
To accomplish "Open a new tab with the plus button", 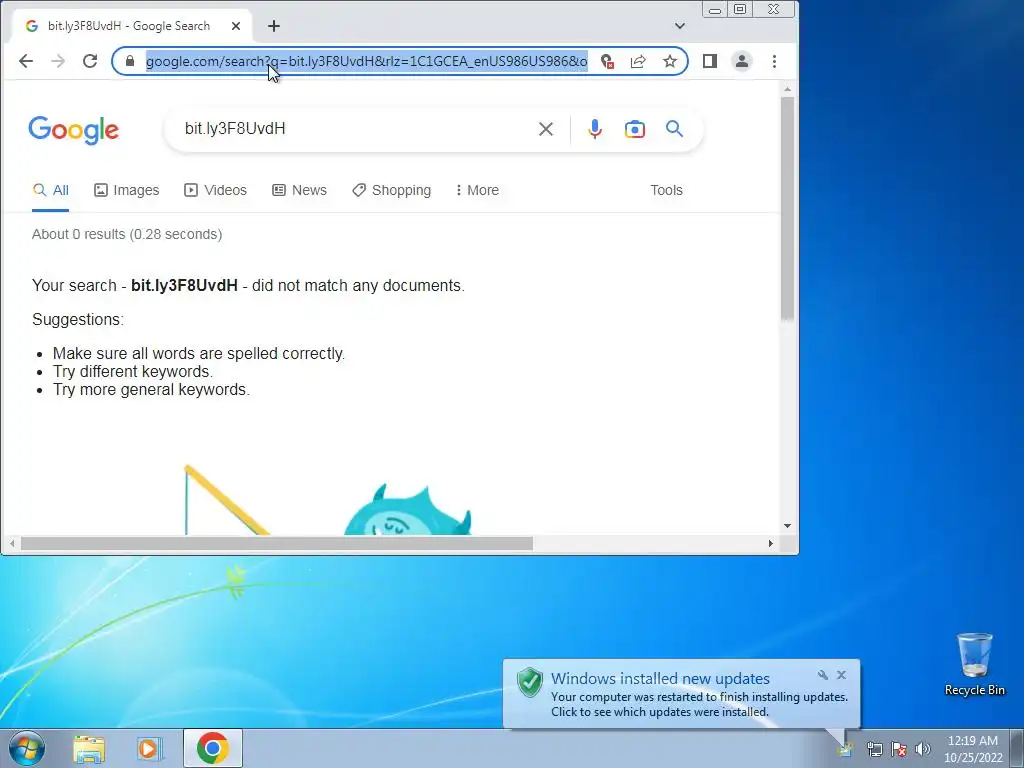I will 274,26.
